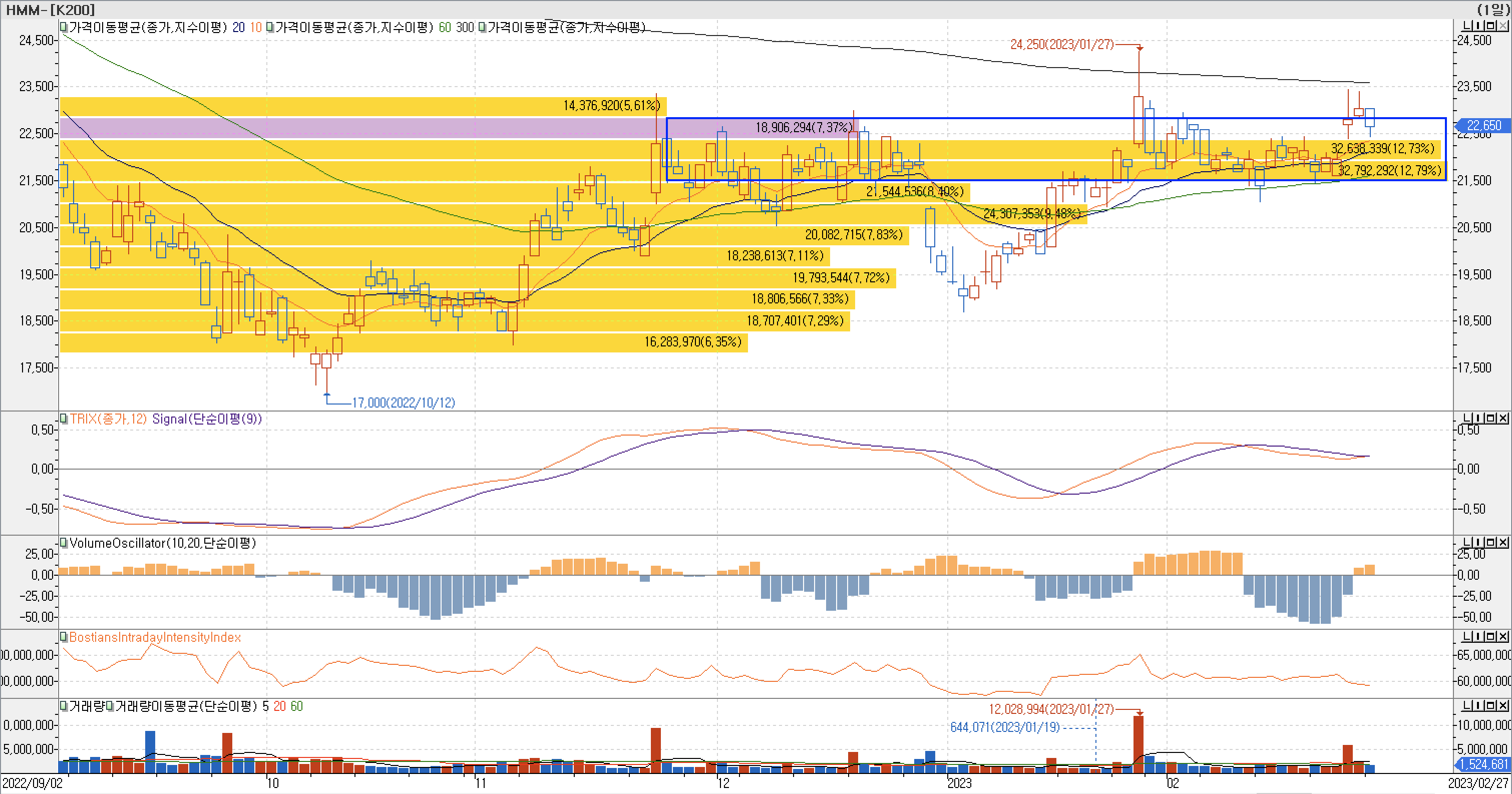Click the L-shaped button in the 거래량 volume panel
The image size is (1512, 794).
tap(1467, 705)
